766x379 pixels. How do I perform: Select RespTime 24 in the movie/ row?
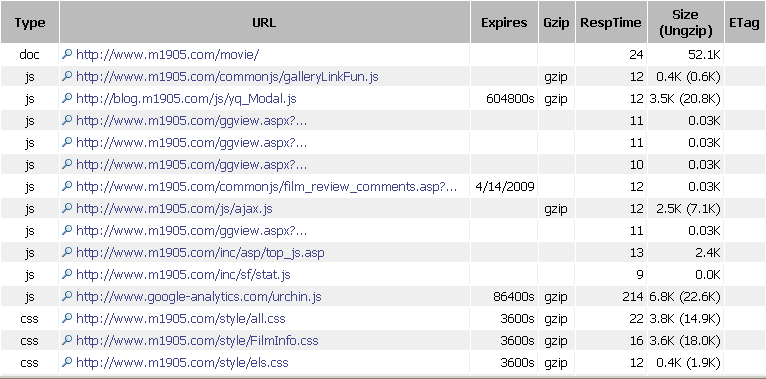(x=637, y=55)
